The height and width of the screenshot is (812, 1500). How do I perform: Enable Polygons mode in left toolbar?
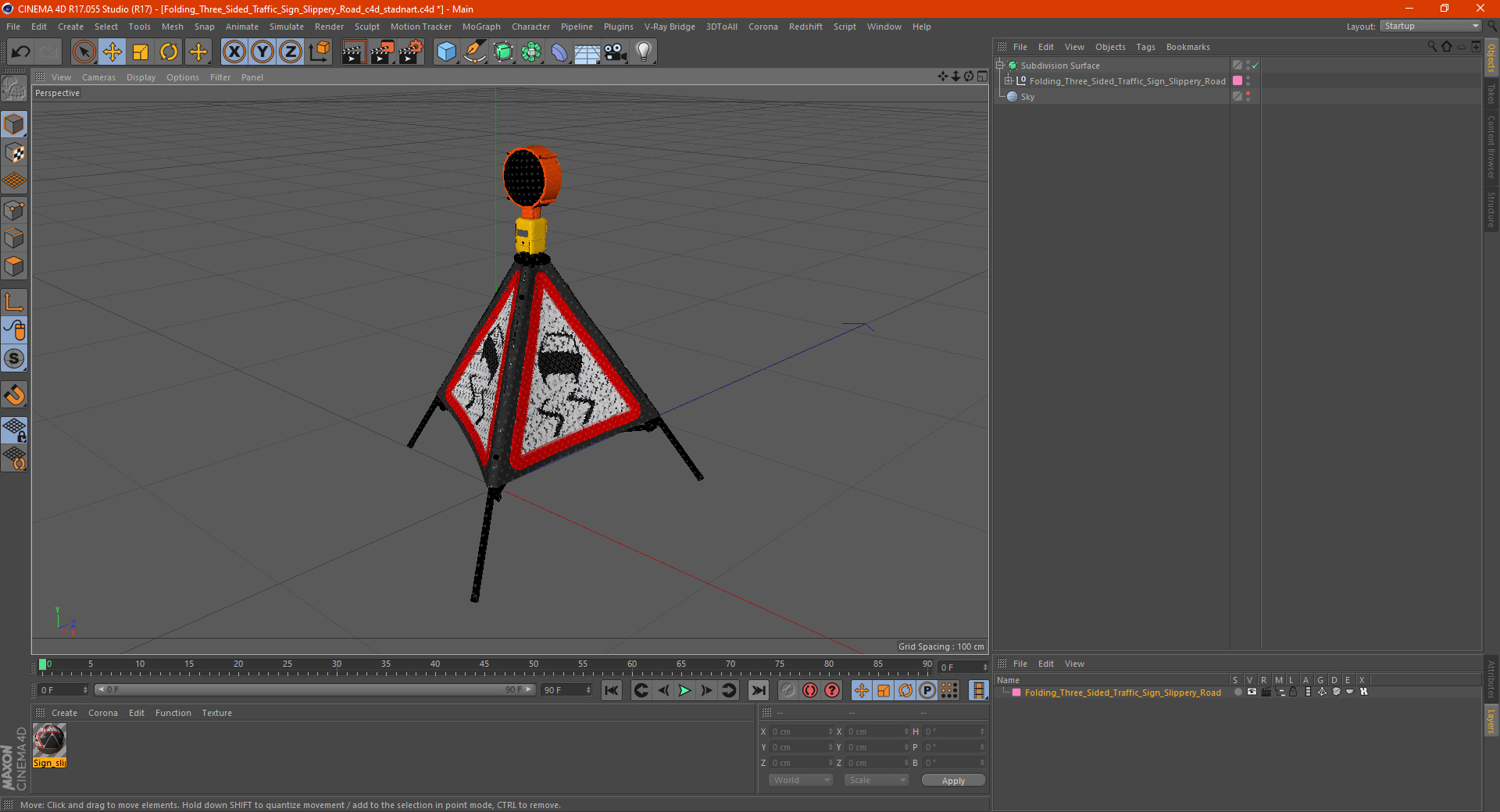point(14,266)
